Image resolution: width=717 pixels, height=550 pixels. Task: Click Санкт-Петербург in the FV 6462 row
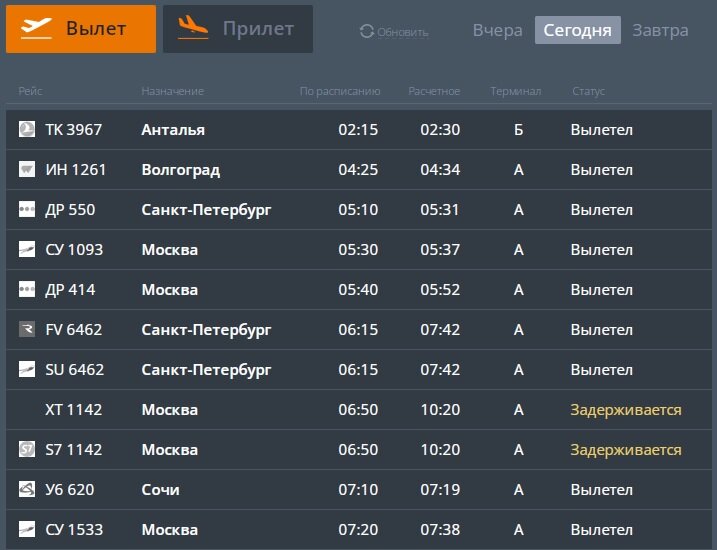tap(206, 330)
